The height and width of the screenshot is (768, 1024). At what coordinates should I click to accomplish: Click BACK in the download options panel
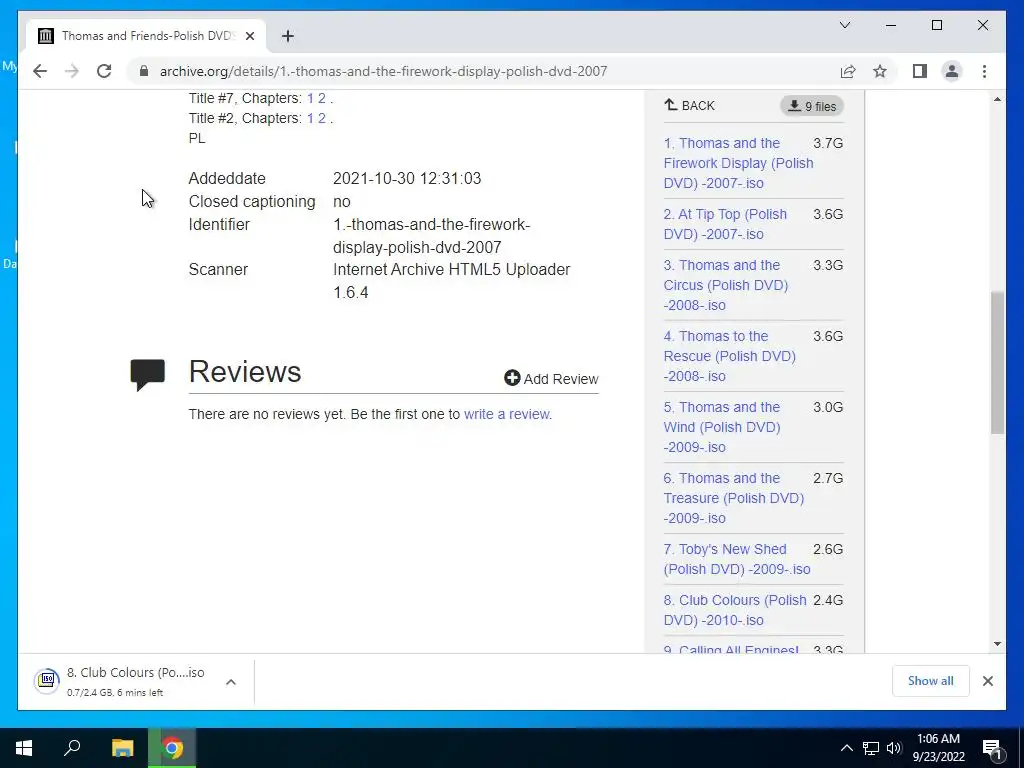[690, 106]
